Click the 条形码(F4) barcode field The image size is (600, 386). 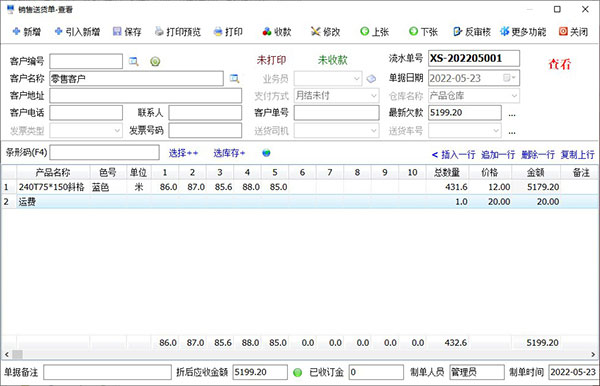point(104,152)
